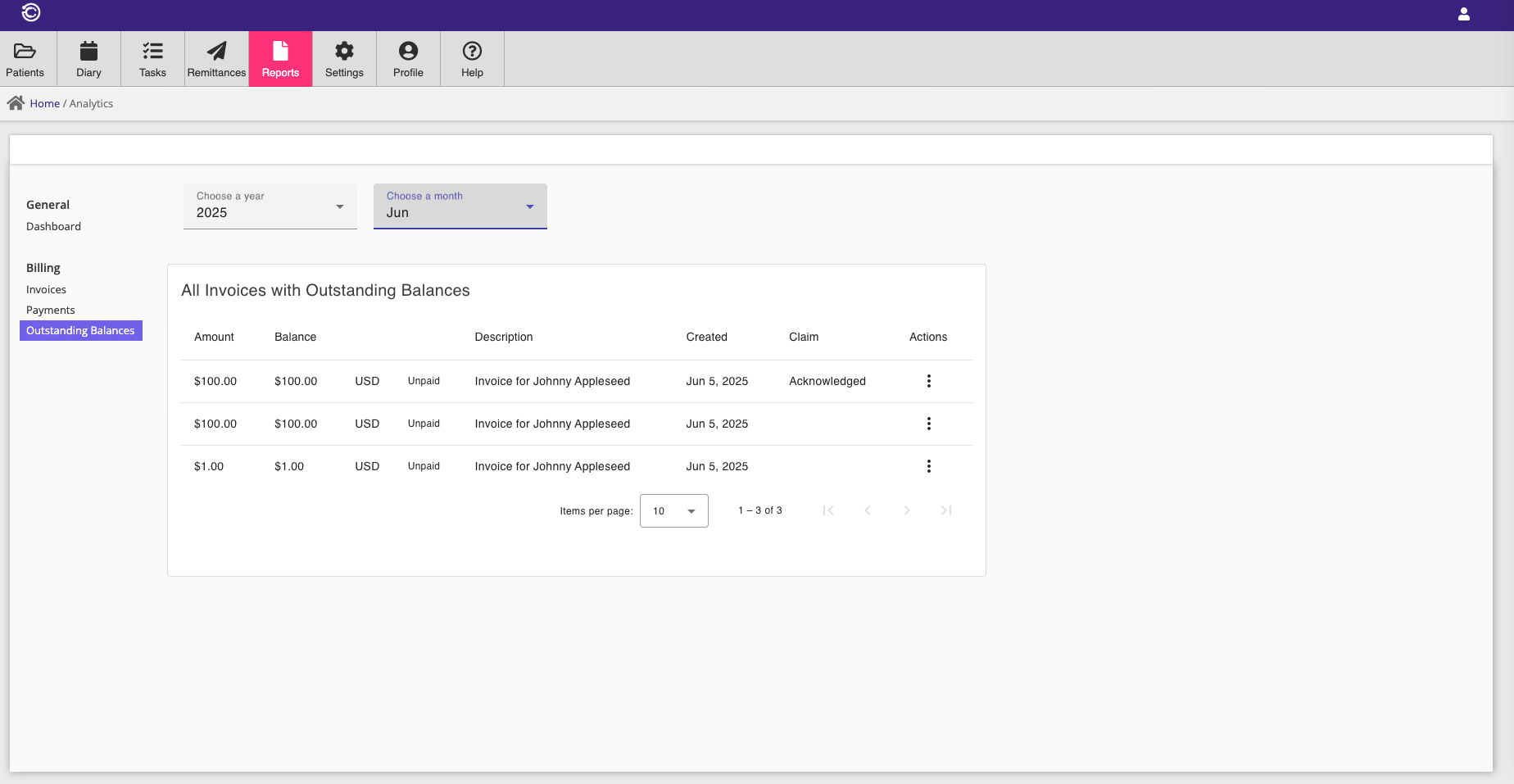The width and height of the screenshot is (1514, 784).
Task: Expand the Choose a month dropdown
Action: tap(460, 206)
